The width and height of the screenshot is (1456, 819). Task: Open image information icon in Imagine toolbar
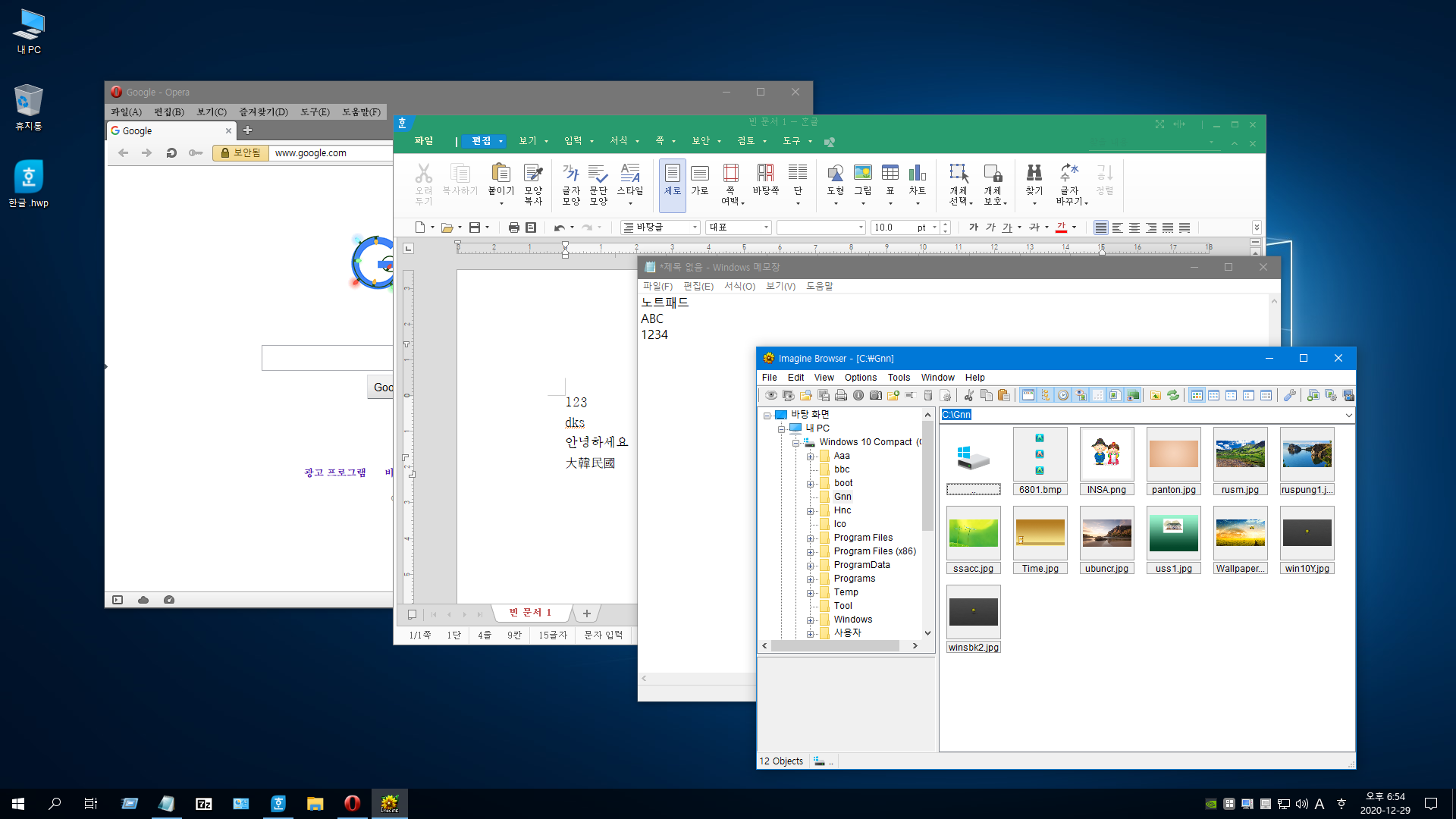tap(858, 395)
